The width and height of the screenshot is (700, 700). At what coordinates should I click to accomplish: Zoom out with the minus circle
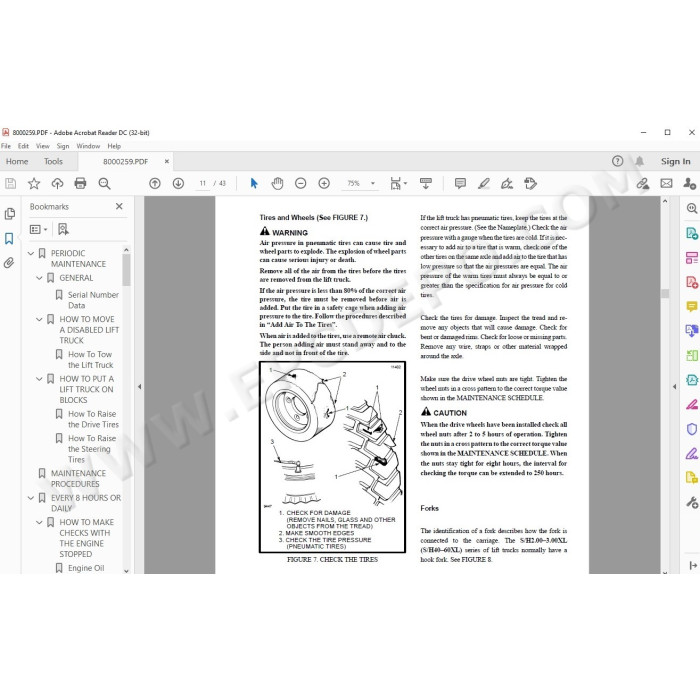pyautogui.click(x=300, y=183)
